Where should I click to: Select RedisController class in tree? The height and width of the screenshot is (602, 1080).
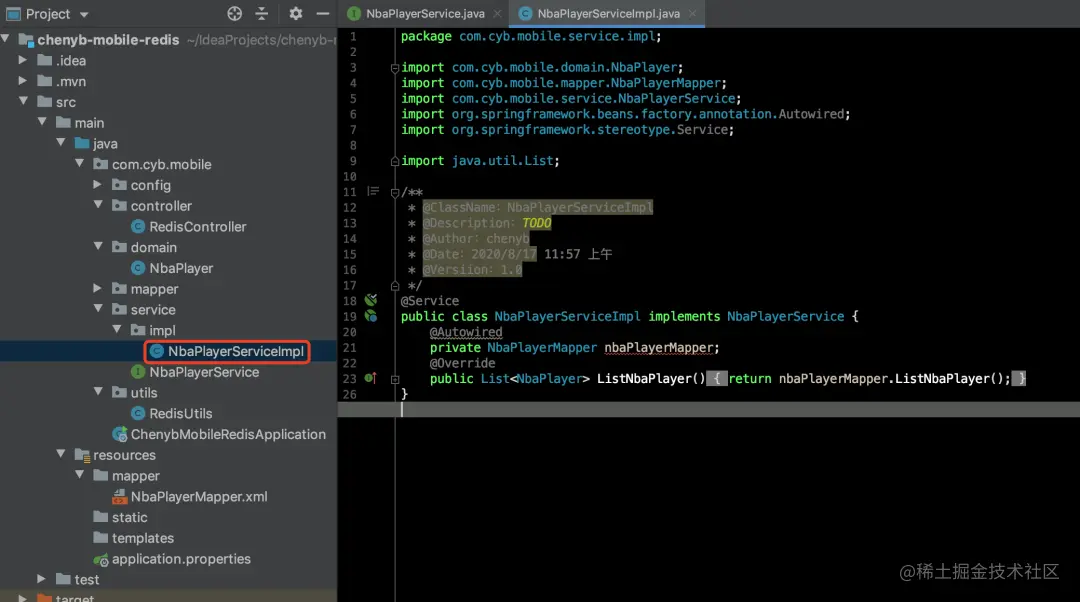tap(198, 227)
